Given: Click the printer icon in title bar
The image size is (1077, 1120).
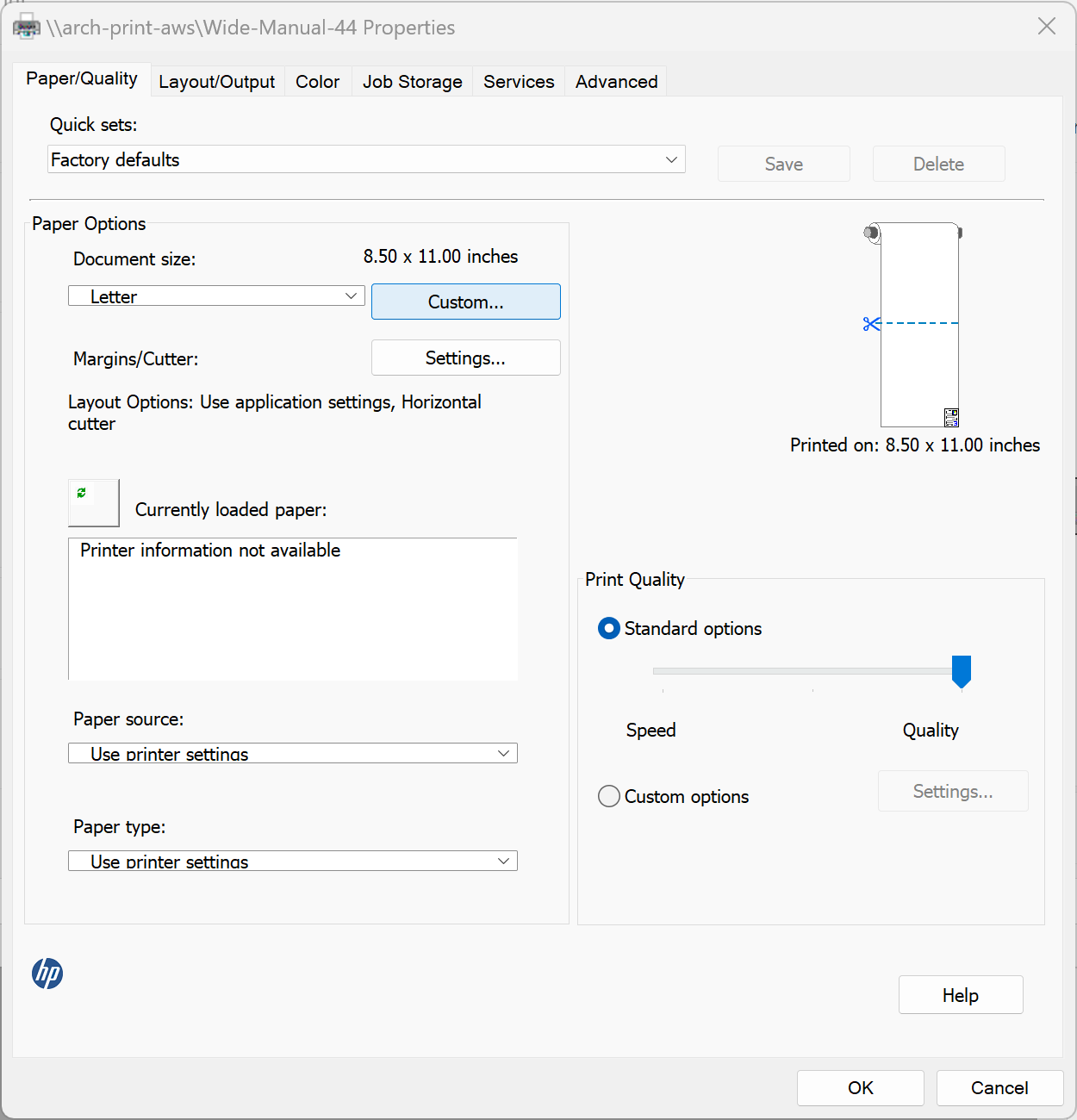Looking at the screenshot, I should click(27, 27).
